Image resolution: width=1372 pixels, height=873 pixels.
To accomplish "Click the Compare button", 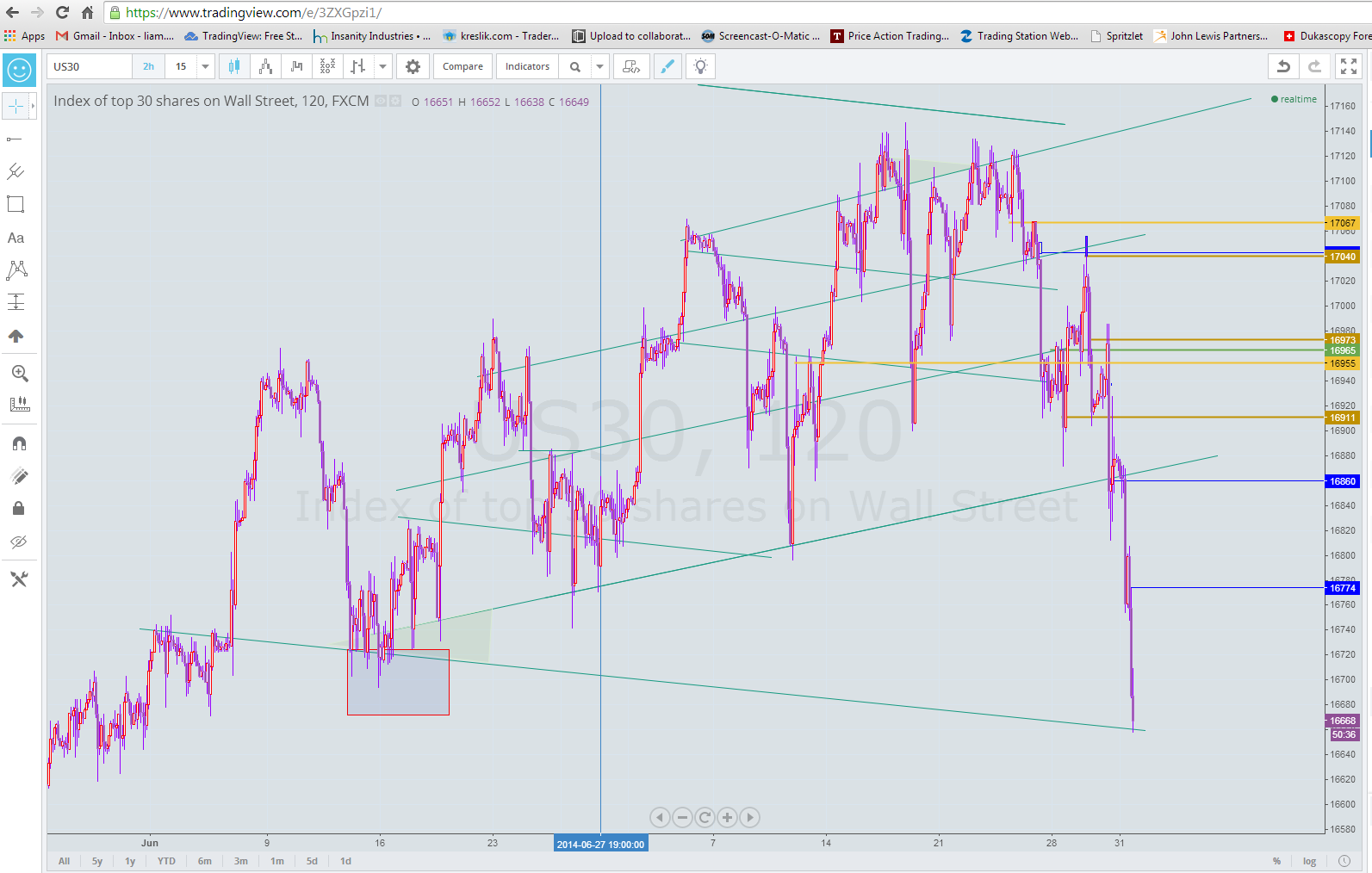I will (463, 66).
